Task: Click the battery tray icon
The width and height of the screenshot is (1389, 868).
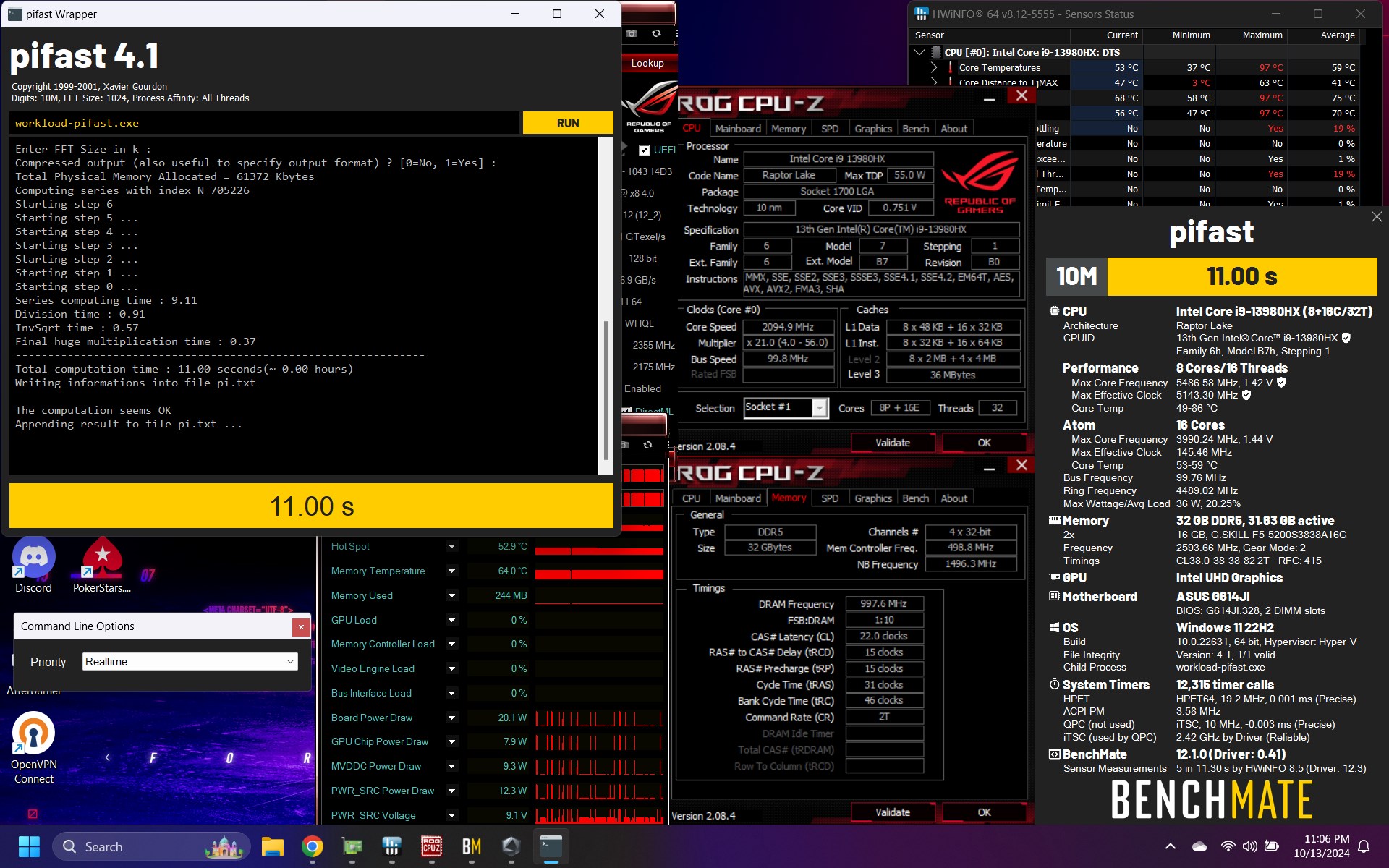Action: pos(1272,846)
